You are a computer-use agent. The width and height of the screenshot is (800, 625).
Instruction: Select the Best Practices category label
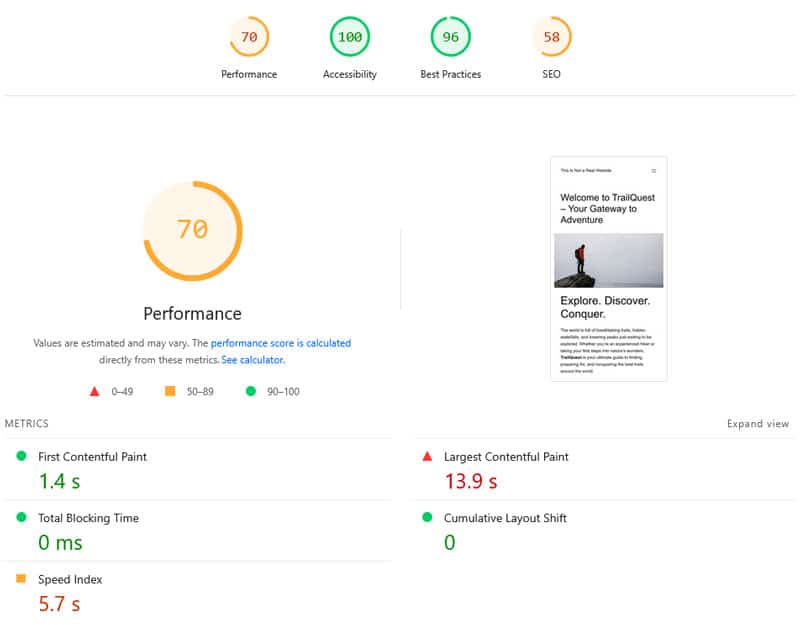[x=451, y=74]
